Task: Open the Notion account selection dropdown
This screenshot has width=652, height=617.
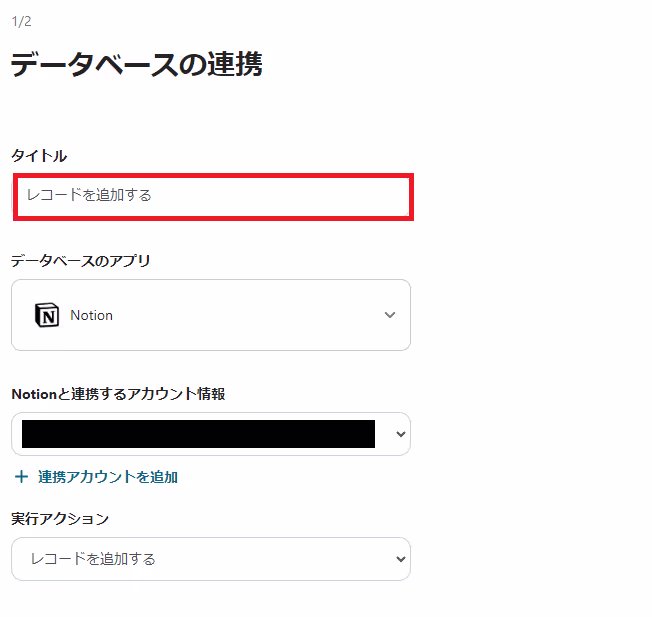Action: (x=211, y=434)
